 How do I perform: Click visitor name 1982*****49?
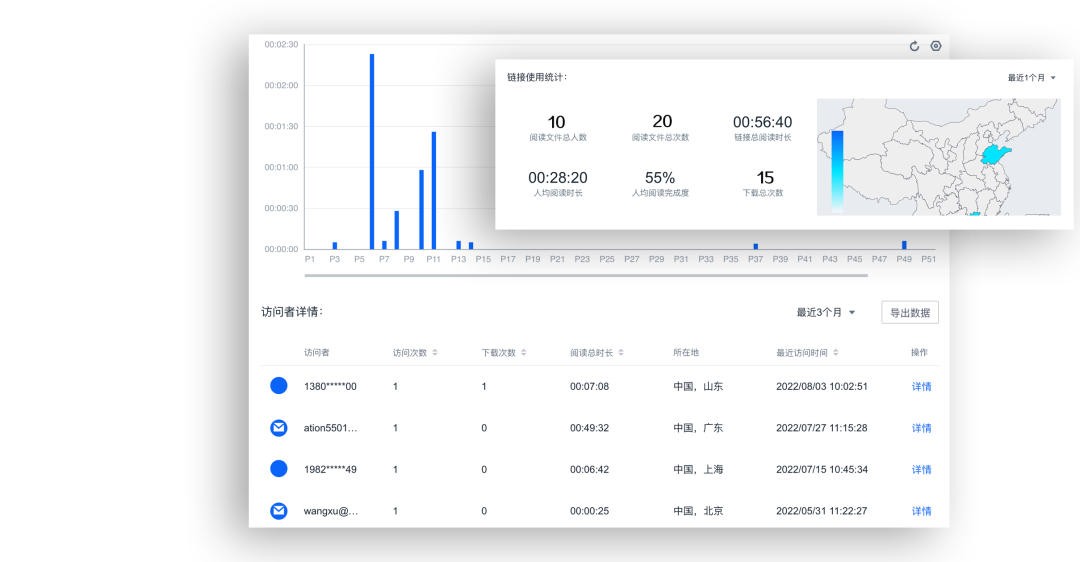point(331,469)
